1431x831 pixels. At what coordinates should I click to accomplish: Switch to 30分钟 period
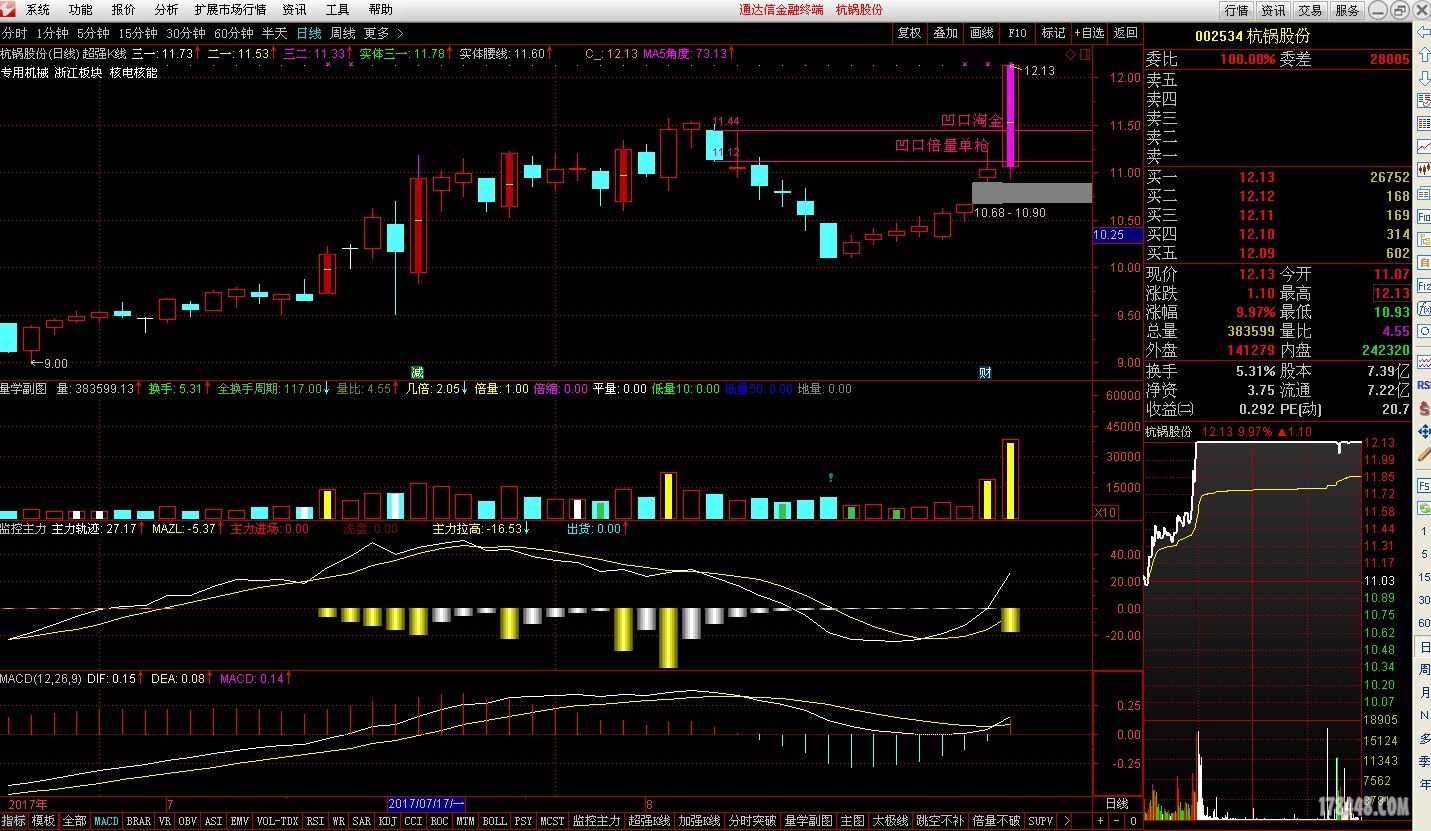(x=186, y=33)
